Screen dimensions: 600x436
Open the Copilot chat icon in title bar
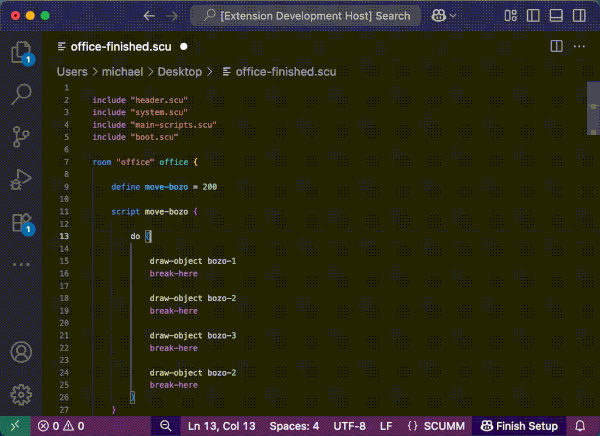(439, 16)
